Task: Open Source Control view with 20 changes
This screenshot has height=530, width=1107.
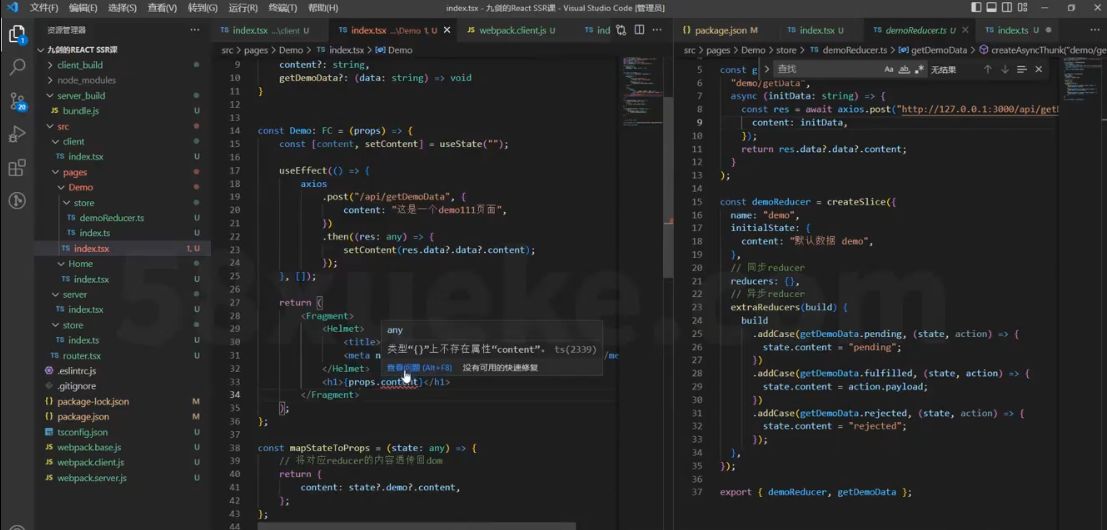Action: [x=17, y=101]
